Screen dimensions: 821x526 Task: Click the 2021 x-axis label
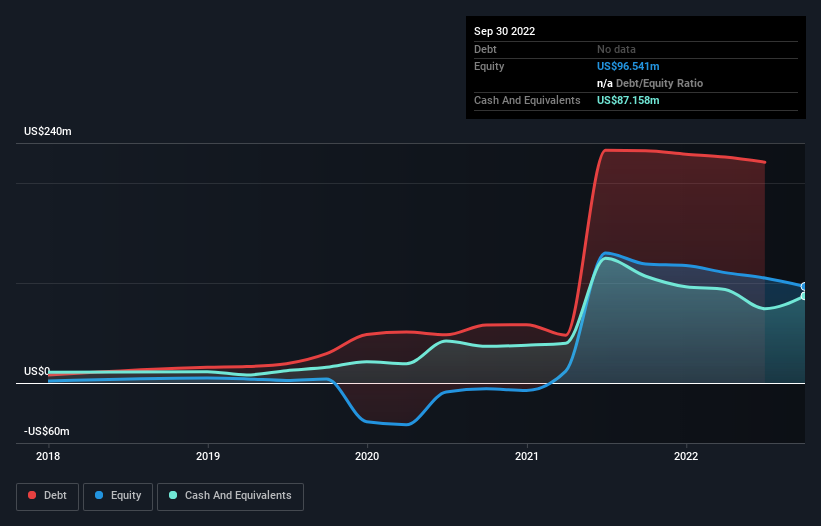[527, 456]
